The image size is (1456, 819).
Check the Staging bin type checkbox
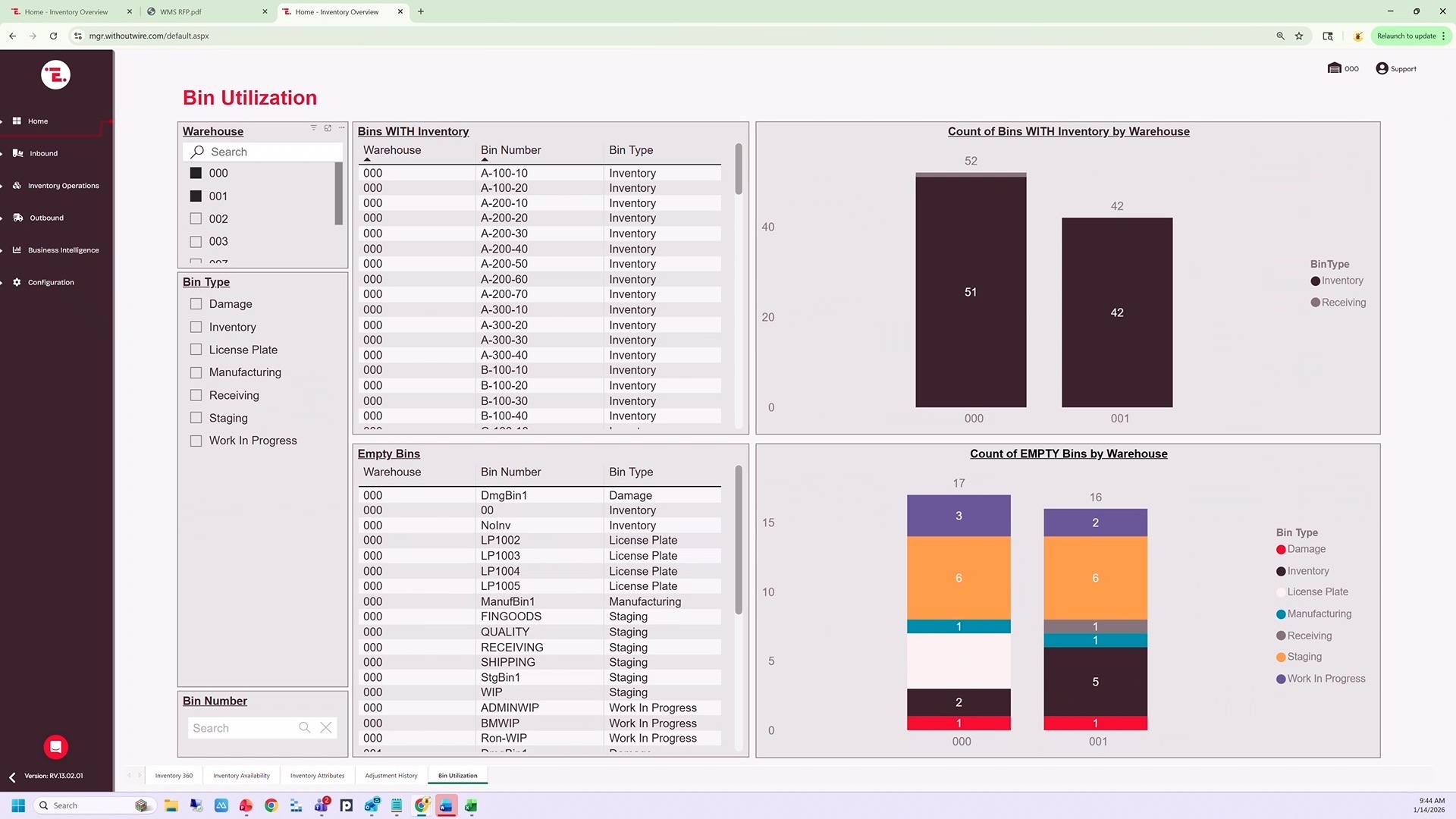[196, 418]
